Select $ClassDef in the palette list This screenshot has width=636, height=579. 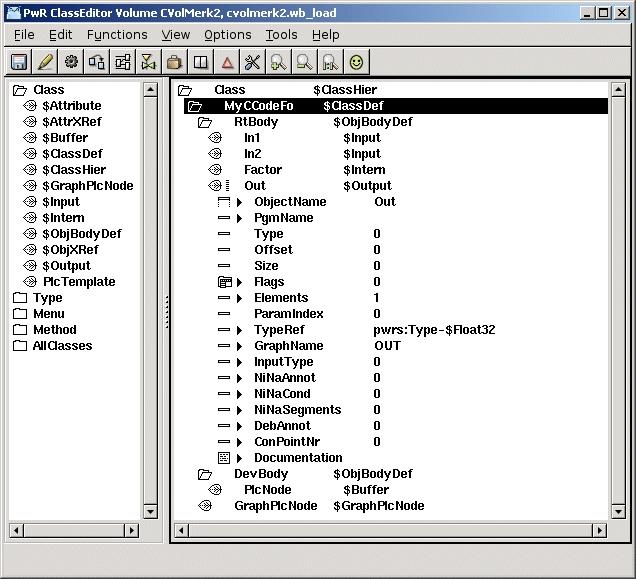pyautogui.click(x=72, y=153)
